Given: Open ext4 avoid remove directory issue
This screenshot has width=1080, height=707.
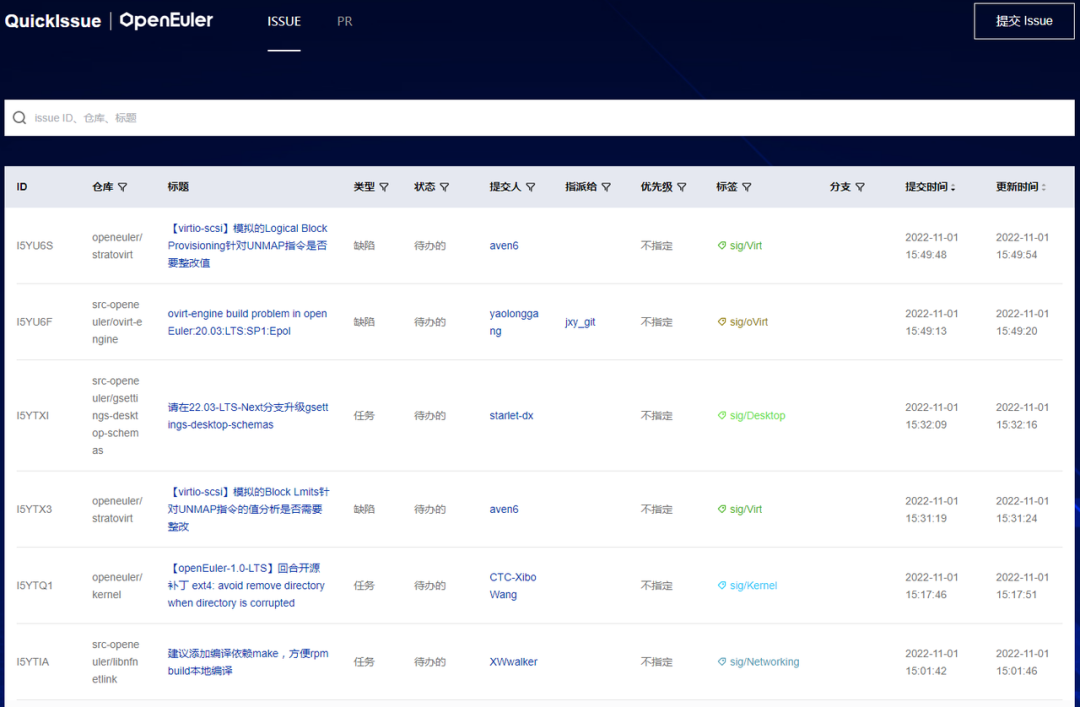Looking at the screenshot, I should click(x=246, y=586).
